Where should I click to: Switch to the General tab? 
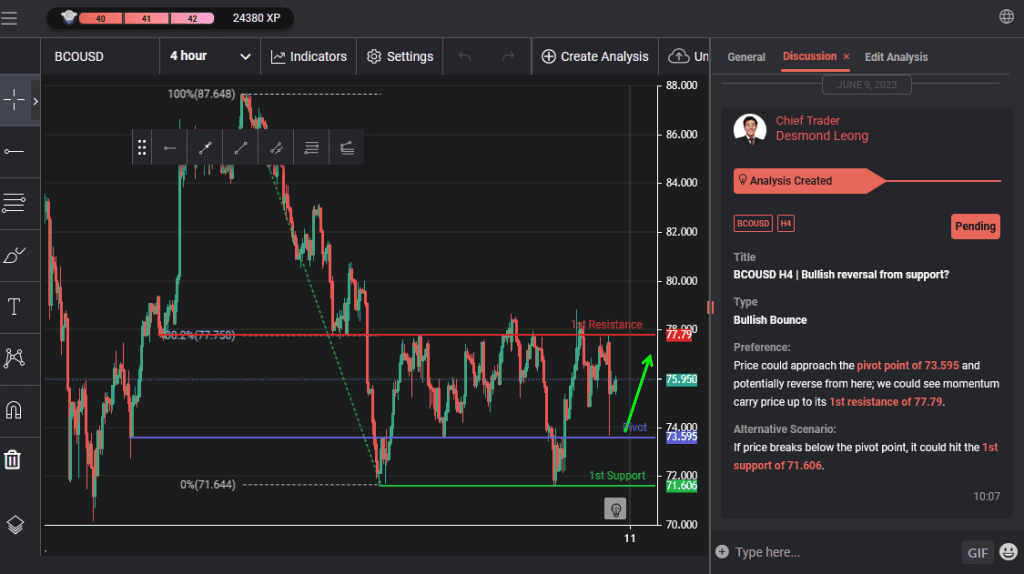(746, 57)
